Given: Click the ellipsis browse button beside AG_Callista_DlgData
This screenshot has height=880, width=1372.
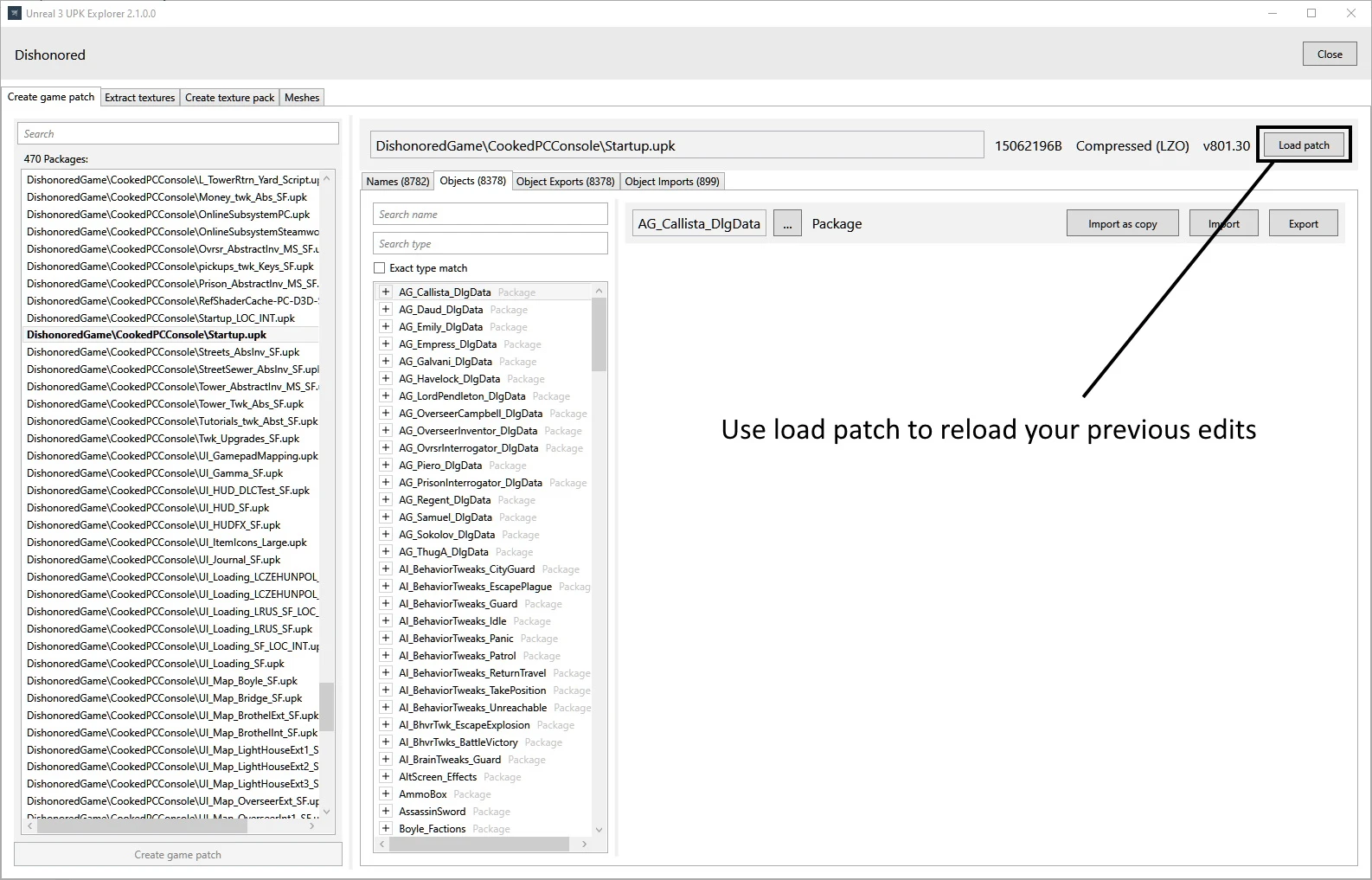Looking at the screenshot, I should [x=786, y=224].
